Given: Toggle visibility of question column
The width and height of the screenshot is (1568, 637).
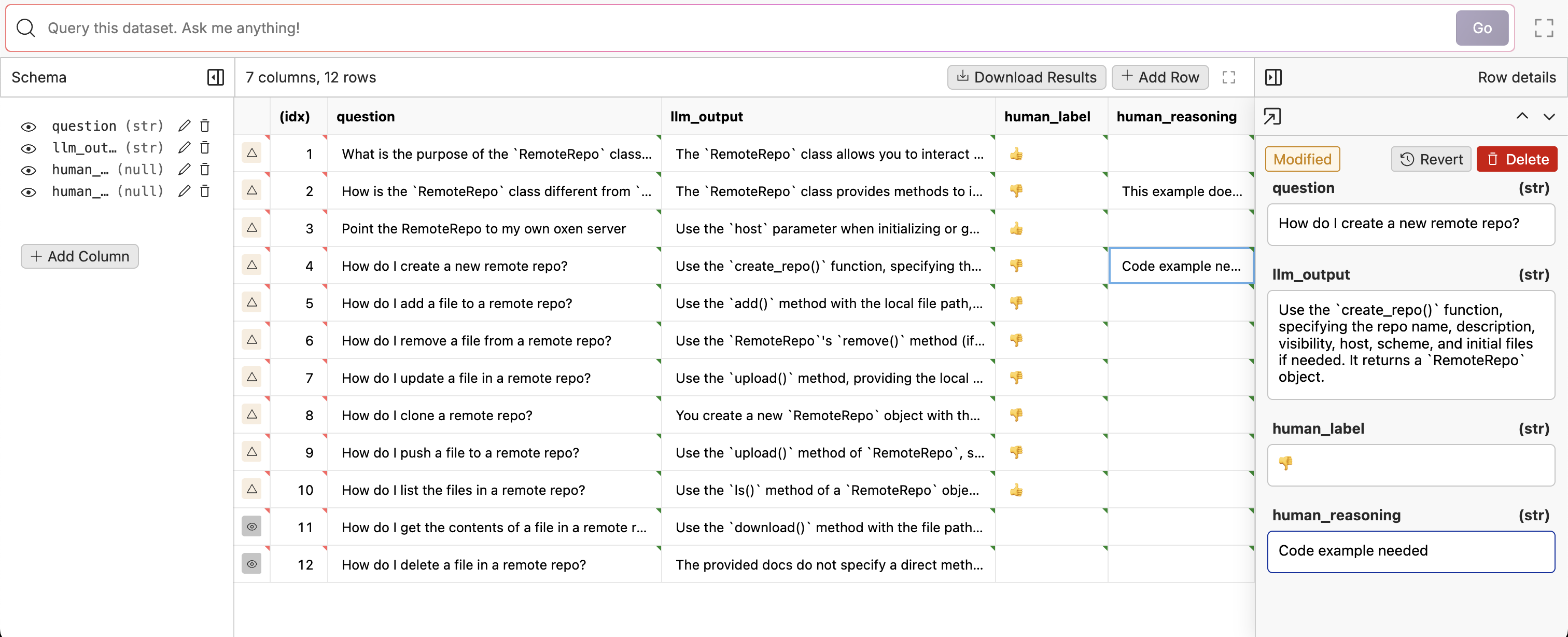Looking at the screenshot, I should [x=28, y=127].
